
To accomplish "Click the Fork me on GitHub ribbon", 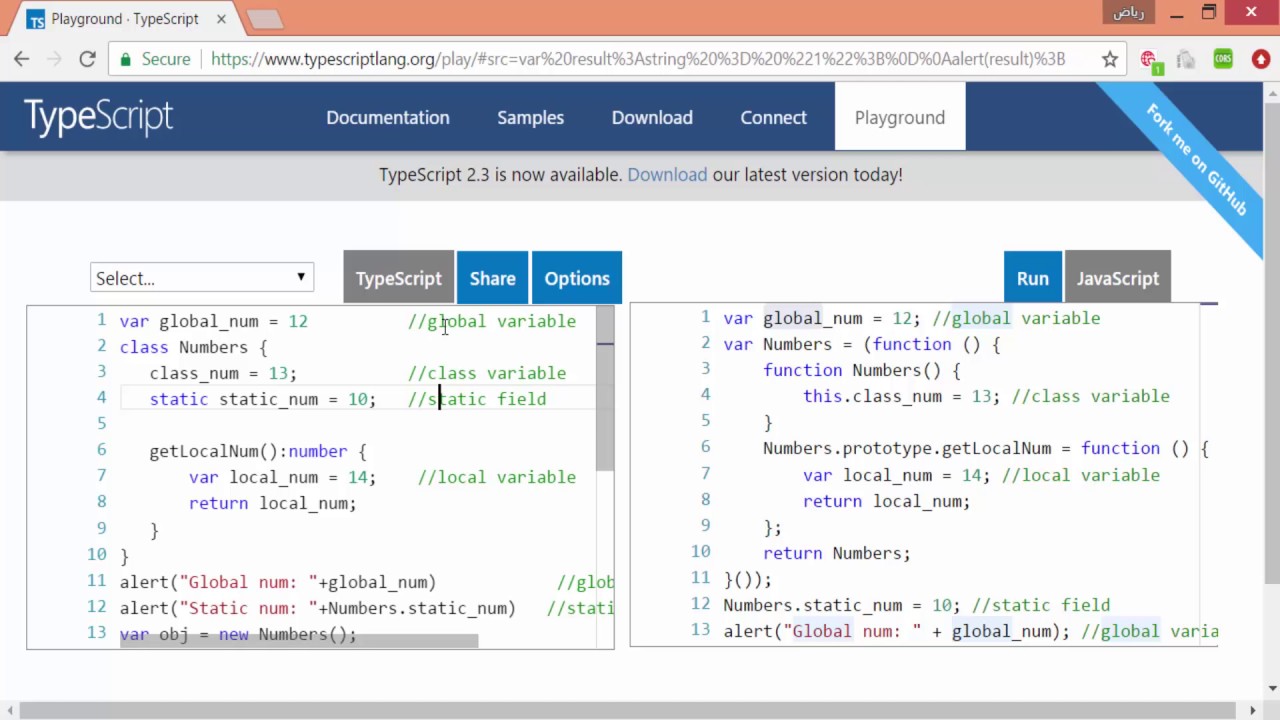I will click(1196, 160).
